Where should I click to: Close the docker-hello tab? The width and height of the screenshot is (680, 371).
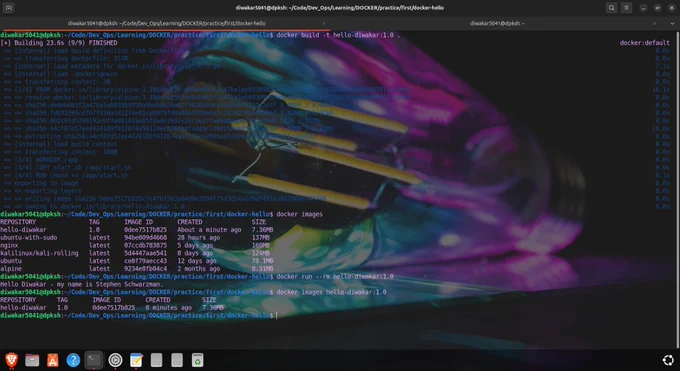click(x=324, y=23)
